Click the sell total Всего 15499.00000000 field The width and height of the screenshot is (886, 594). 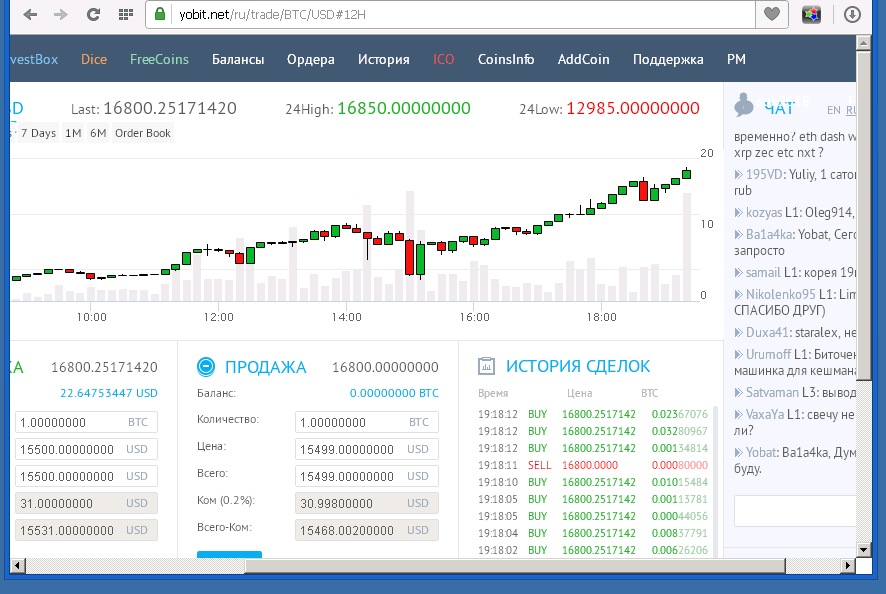click(x=367, y=476)
